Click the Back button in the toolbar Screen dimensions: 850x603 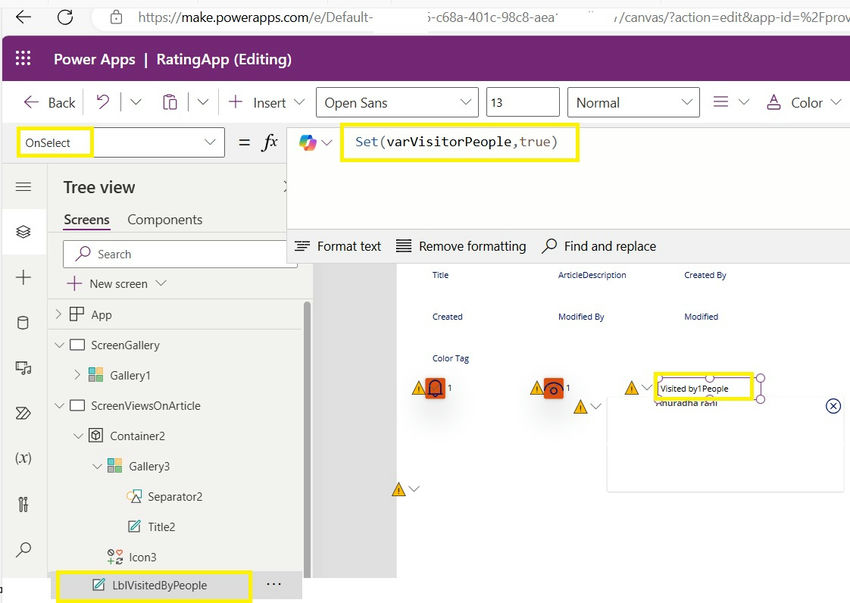pos(49,102)
